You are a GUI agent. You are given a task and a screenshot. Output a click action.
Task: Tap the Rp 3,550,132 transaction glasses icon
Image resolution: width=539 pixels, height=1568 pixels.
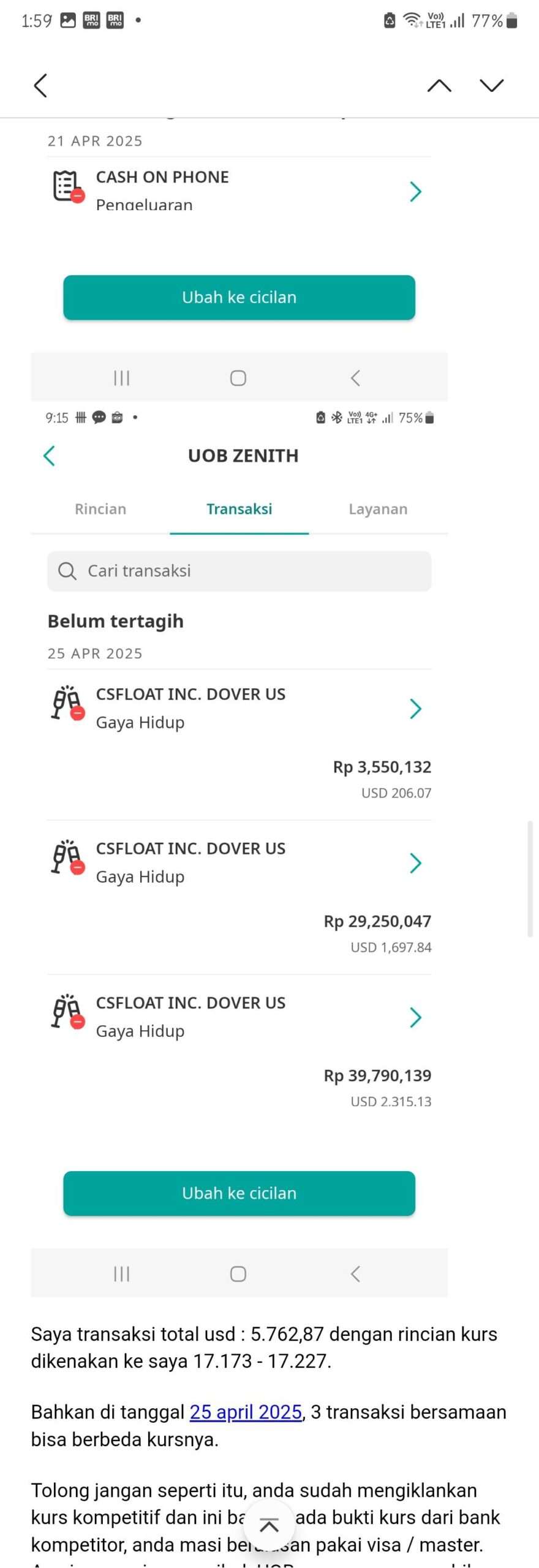(67, 703)
